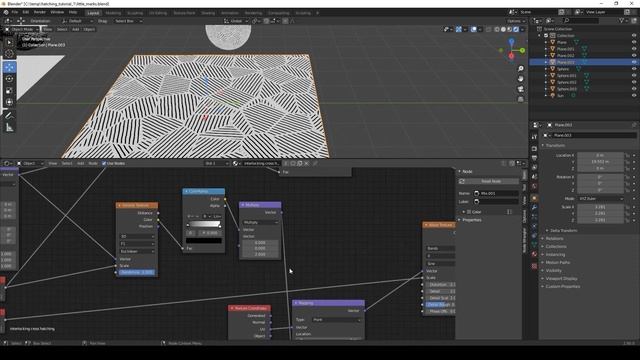The image size is (640, 360).
Task: Switch viewport to wireframe shading
Action: point(497,29)
